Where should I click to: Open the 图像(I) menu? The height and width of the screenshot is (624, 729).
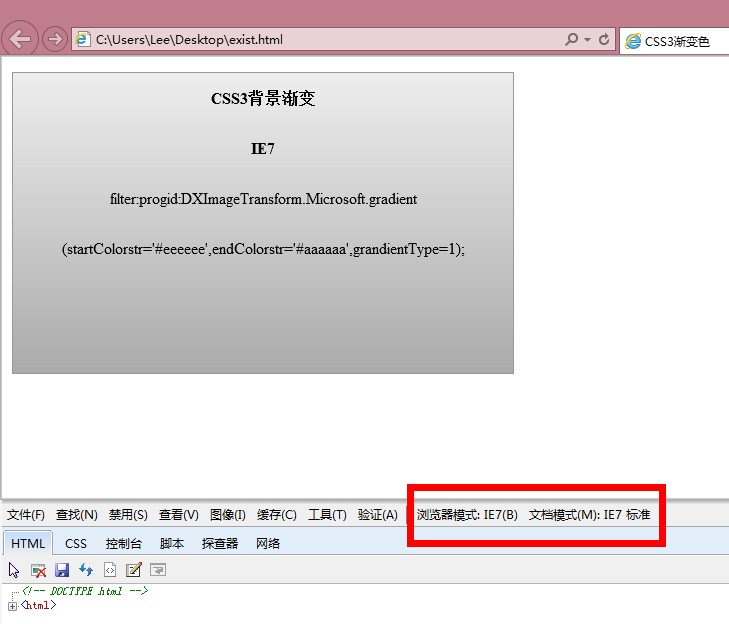pos(228,515)
